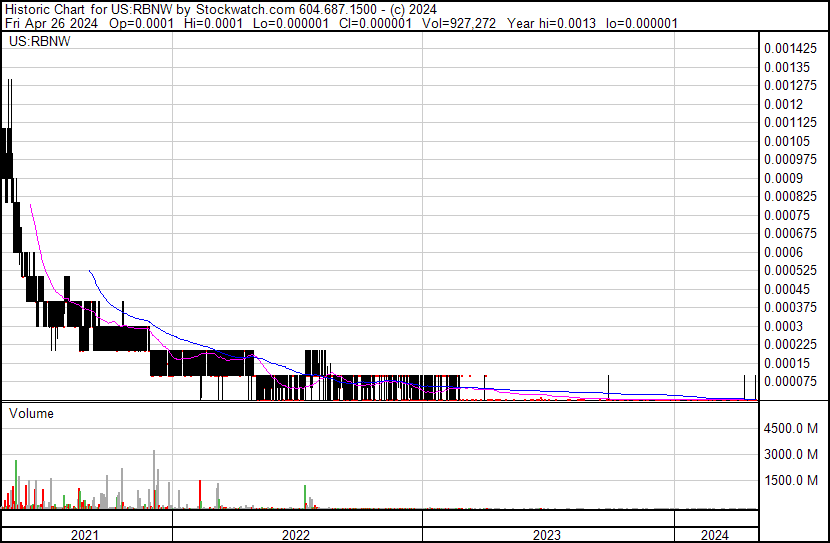Screen dimensions: 830x543
Task: Click the 0.0009 price axis label
Action: (783, 178)
